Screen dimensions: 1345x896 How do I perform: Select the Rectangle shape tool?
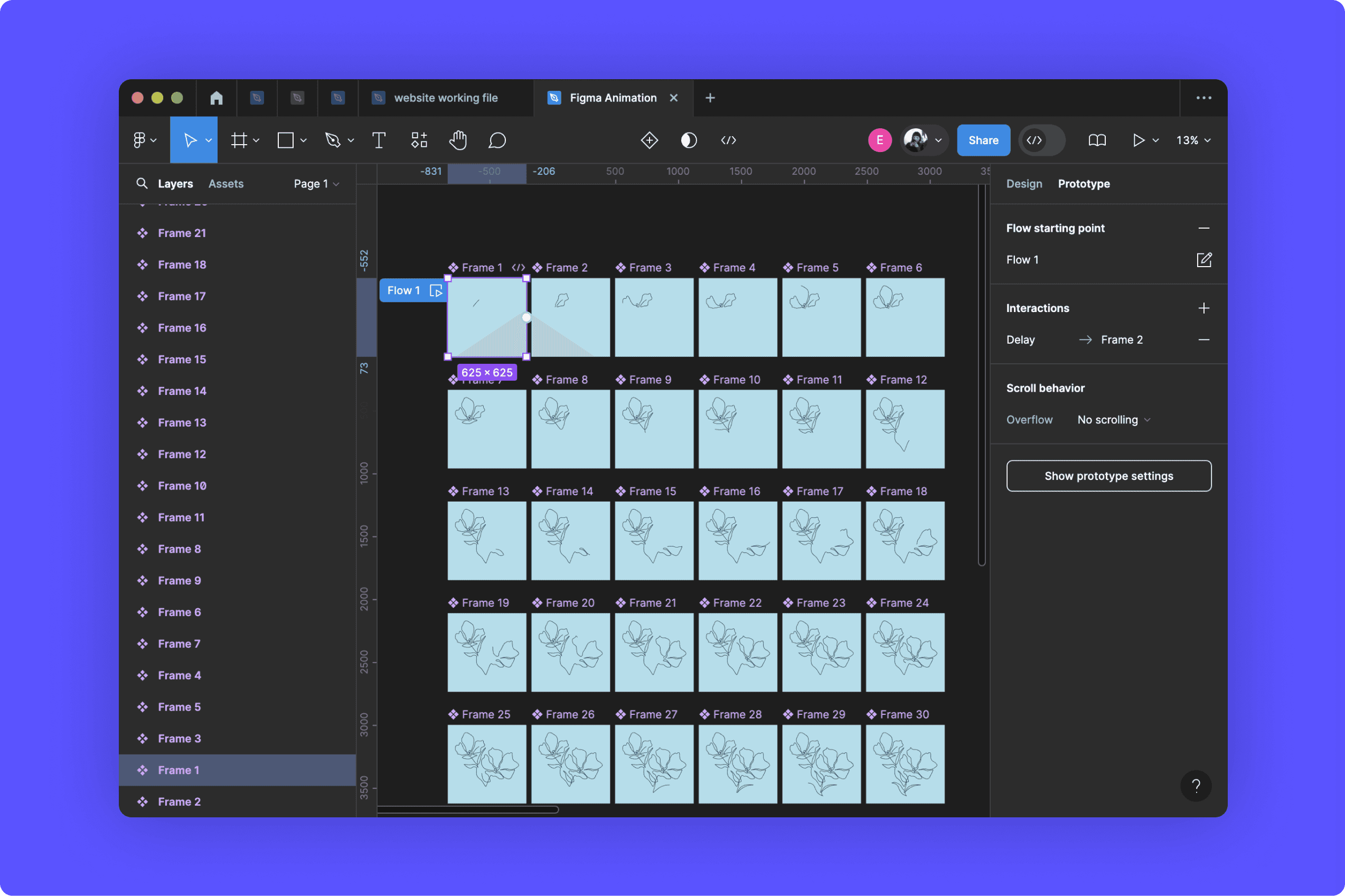click(286, 140)
